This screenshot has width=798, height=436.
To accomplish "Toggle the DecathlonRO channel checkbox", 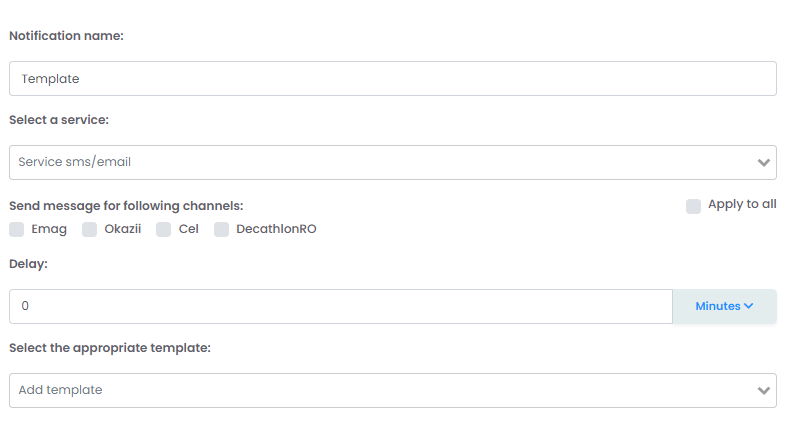I will [222, 230].
